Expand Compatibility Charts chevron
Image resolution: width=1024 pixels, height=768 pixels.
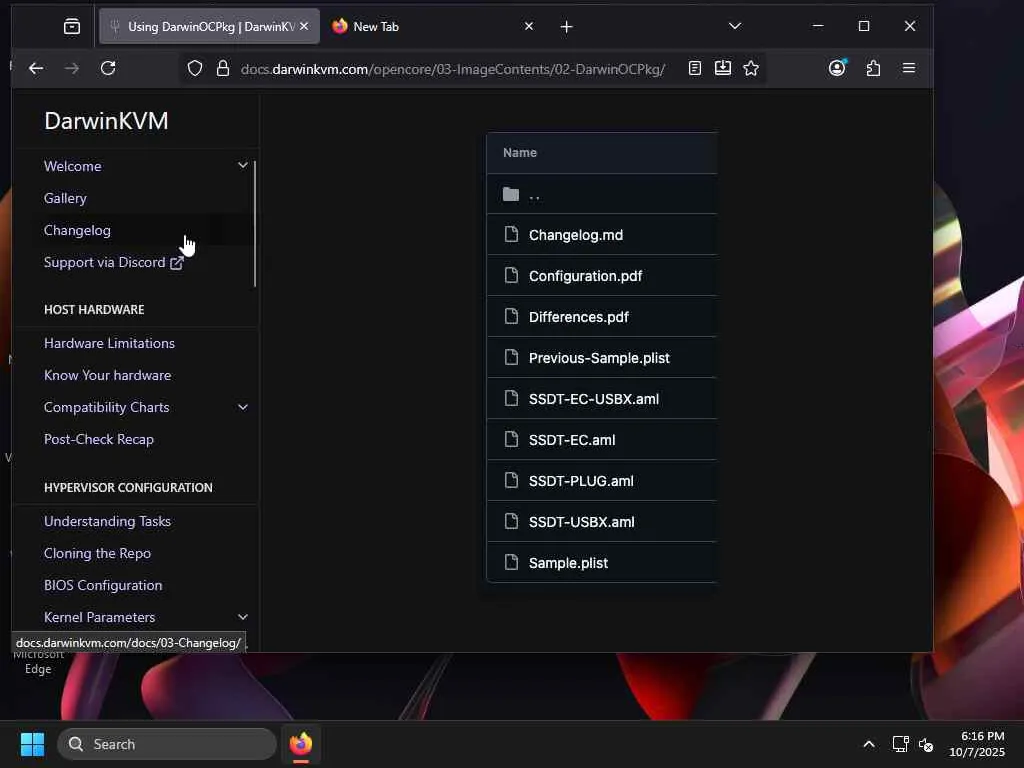pyautogui.click(x=243, y=407)
